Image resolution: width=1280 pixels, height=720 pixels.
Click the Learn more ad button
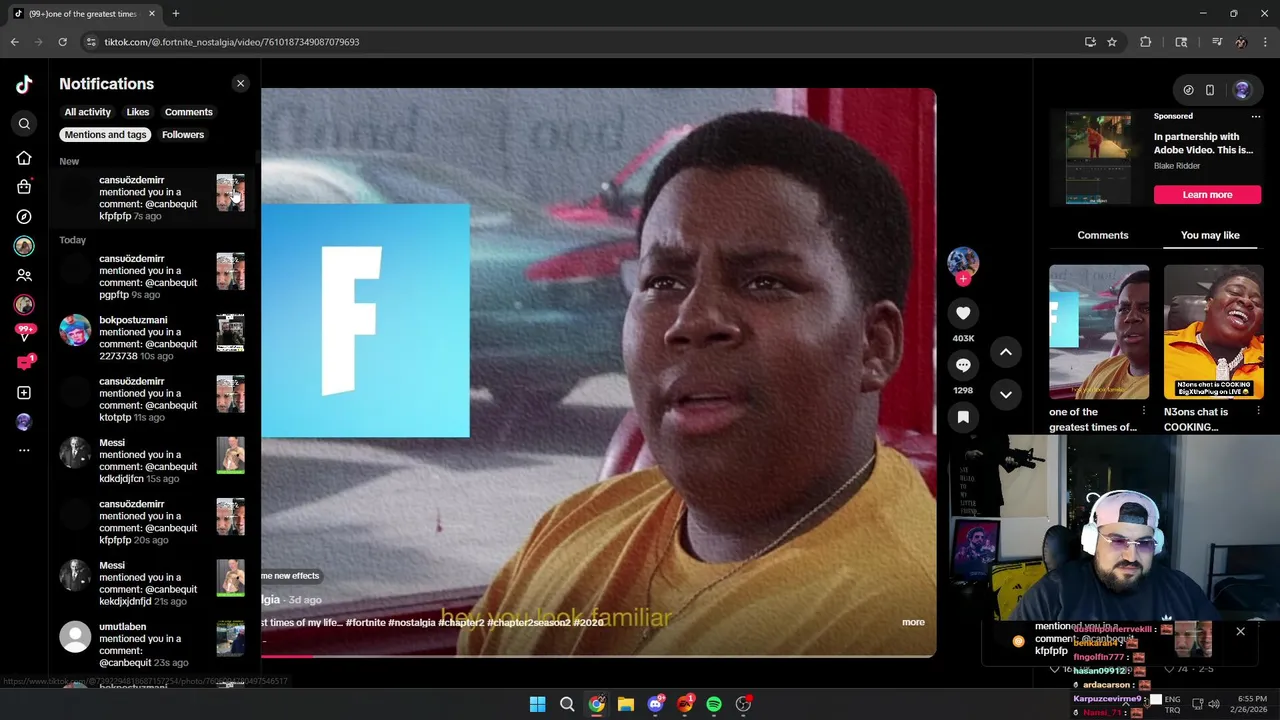pyautogui.click(x=1207, y=195)
